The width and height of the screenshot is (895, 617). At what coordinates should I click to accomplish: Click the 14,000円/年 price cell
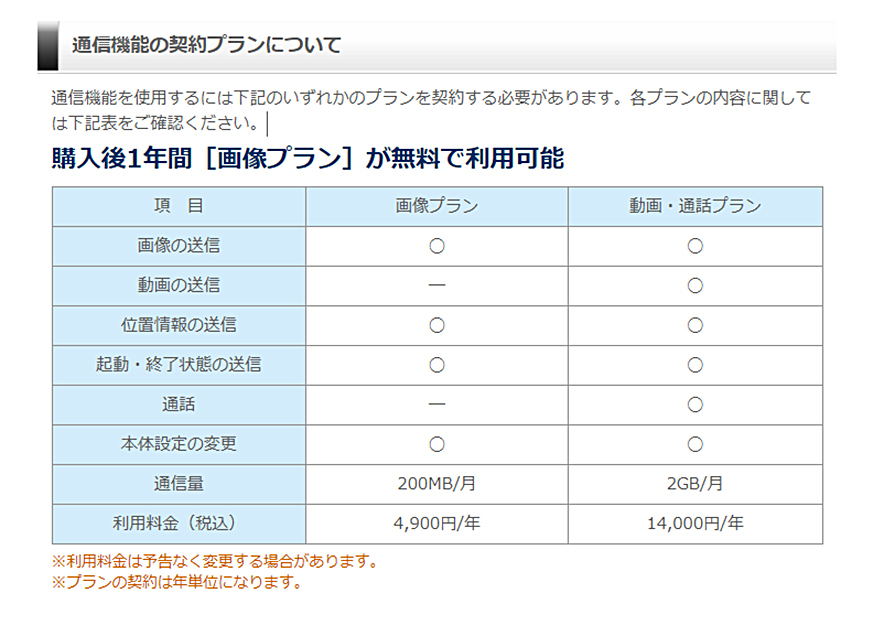point(695,523)
